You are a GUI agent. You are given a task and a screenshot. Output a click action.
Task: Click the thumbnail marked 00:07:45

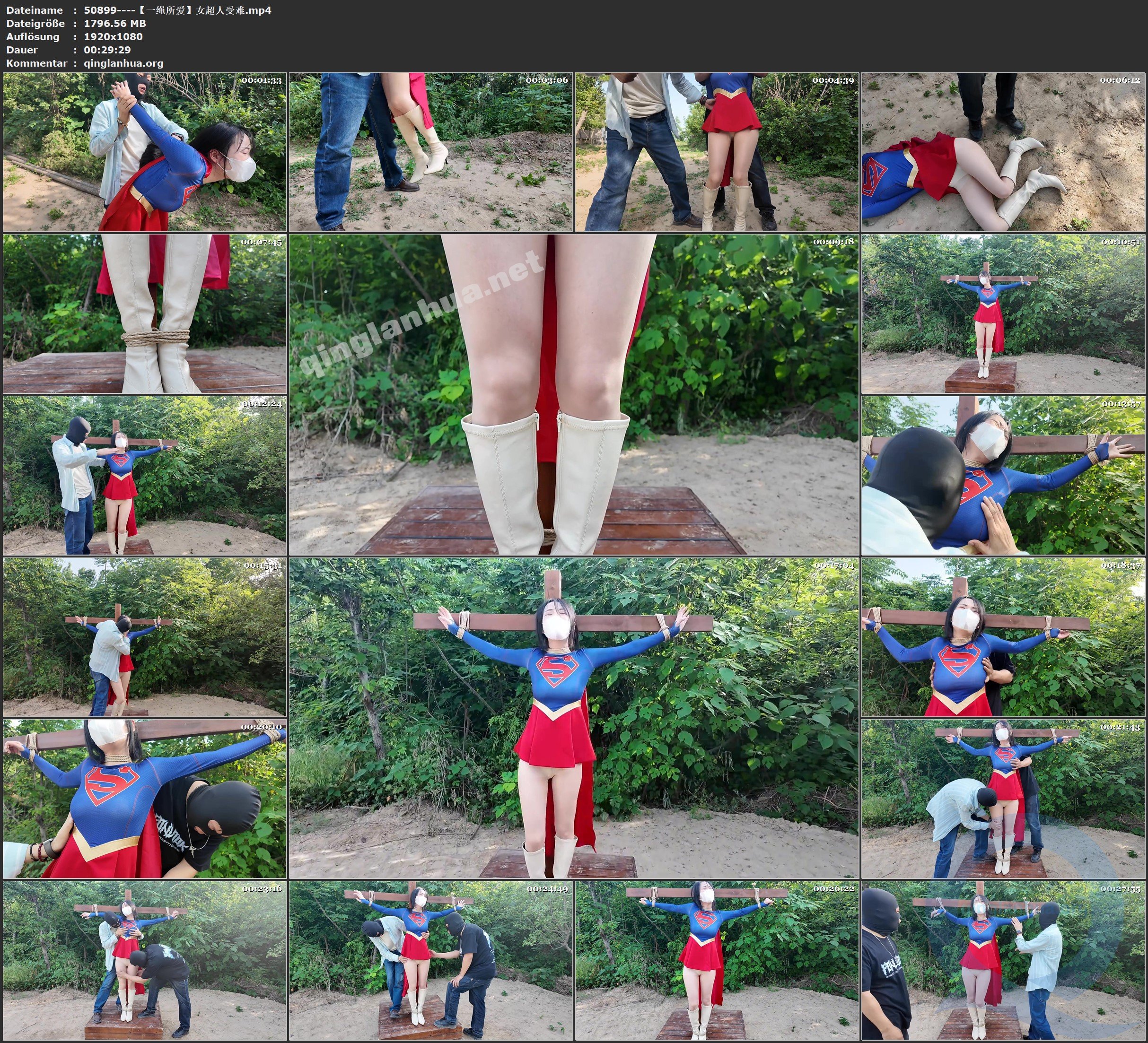click(145, 313)
